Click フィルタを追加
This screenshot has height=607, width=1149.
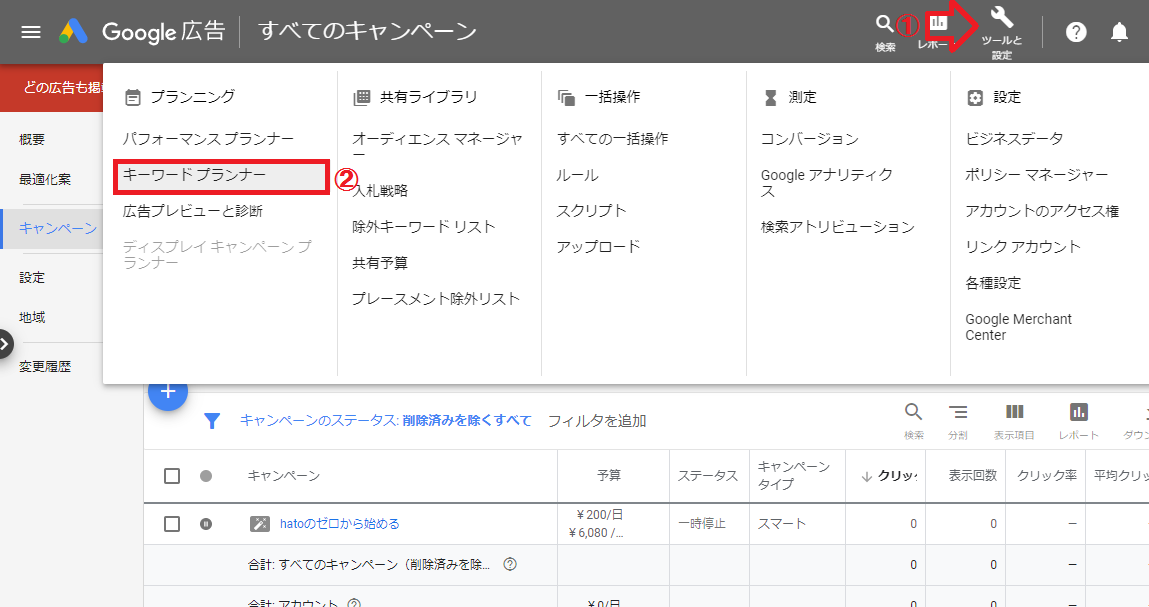click(x=596, y=421)
